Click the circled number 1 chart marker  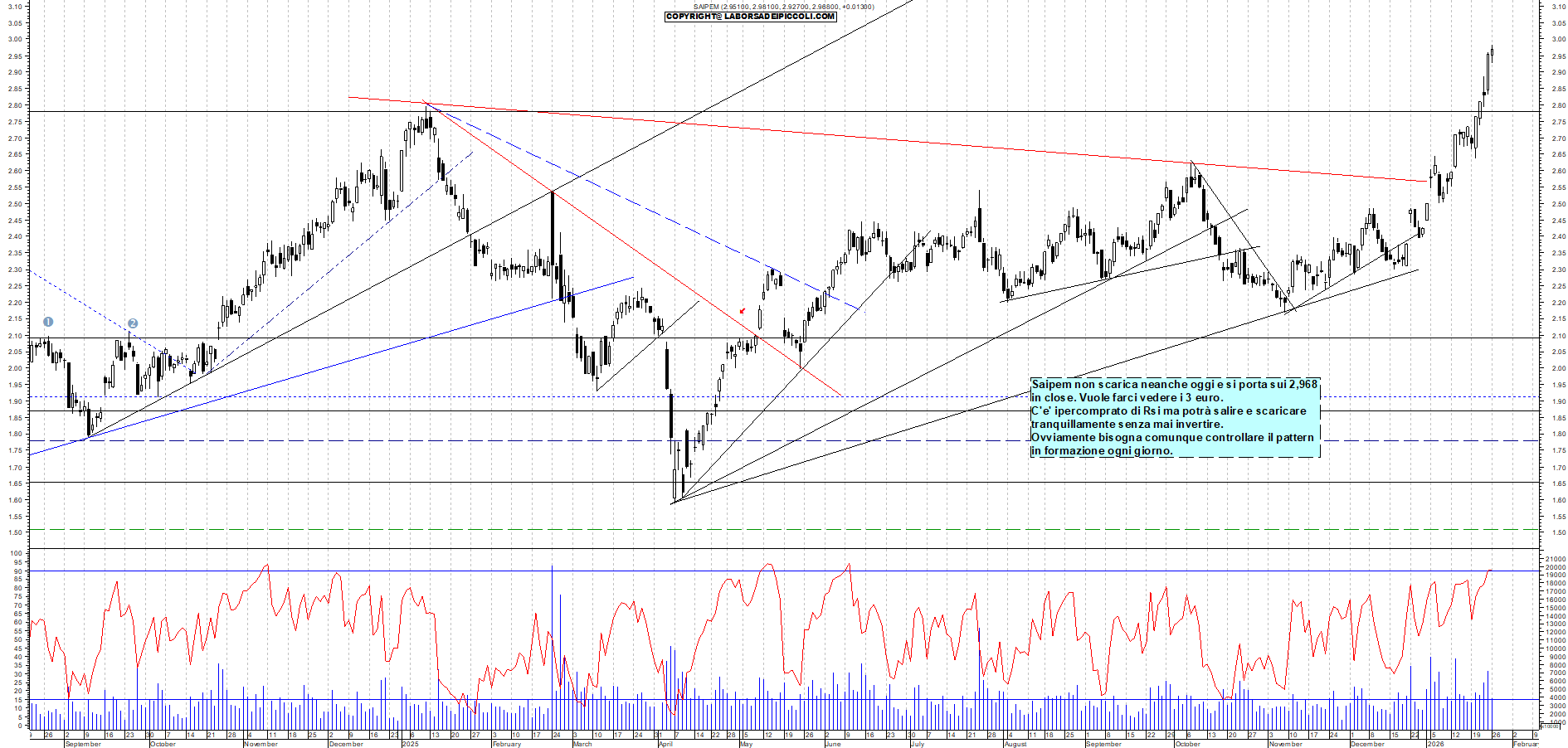click(48, 322)
